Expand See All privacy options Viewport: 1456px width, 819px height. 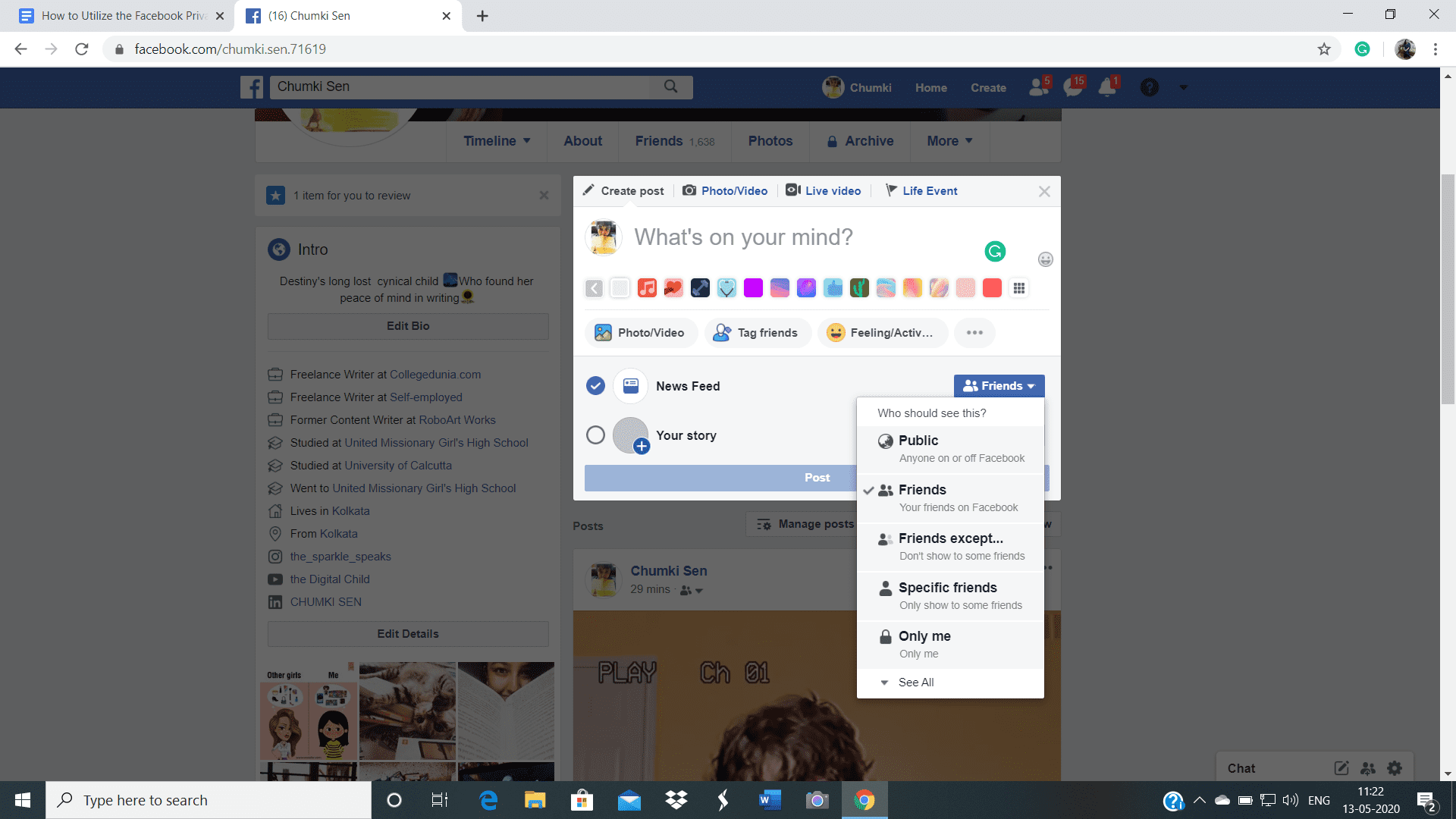[x=915, y=682]
